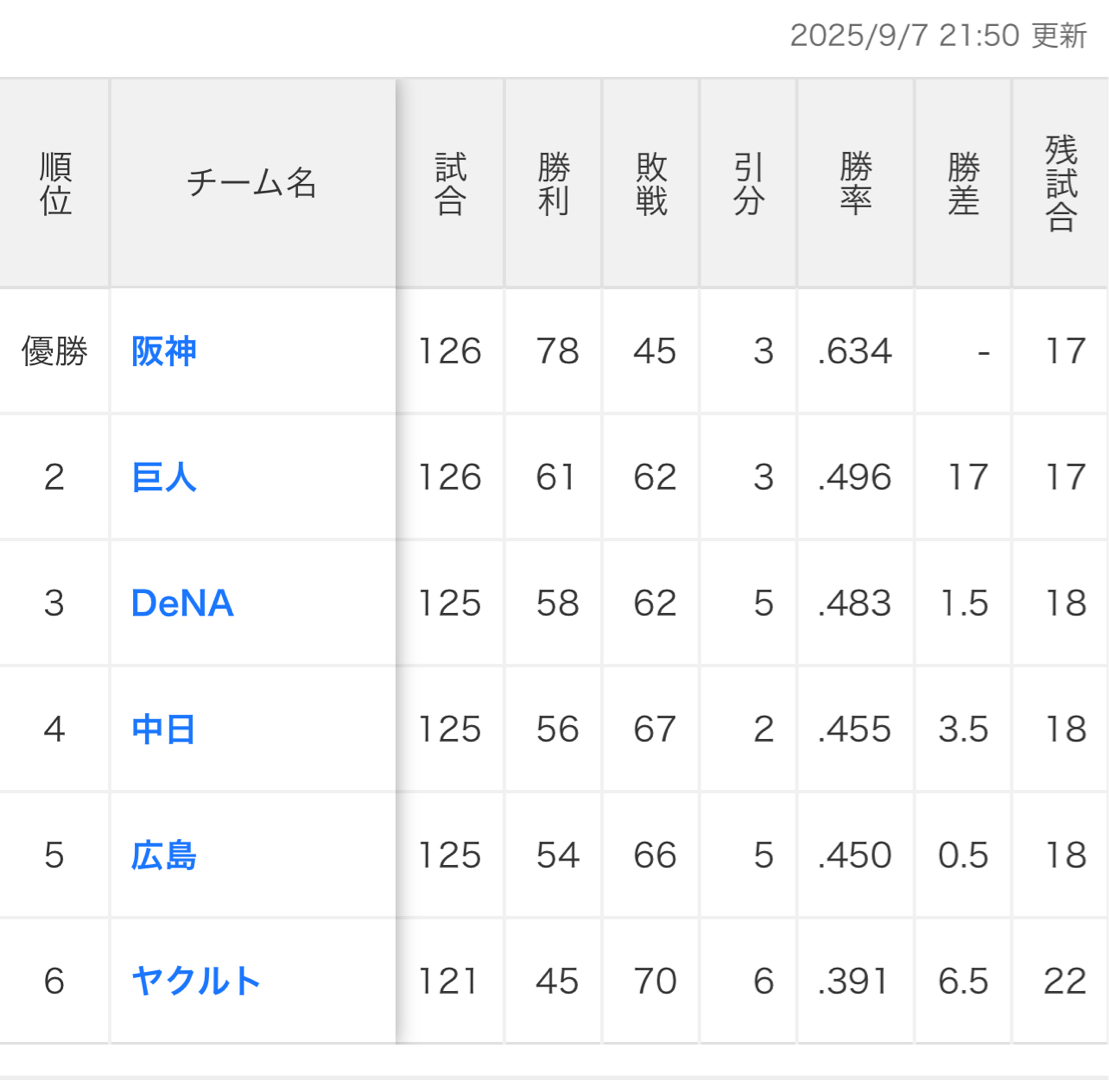Image resolution: width=1109 pixels, height=1080 pixels.
Task: Select the 勝率 column header
Action: [x=856, y=184]
